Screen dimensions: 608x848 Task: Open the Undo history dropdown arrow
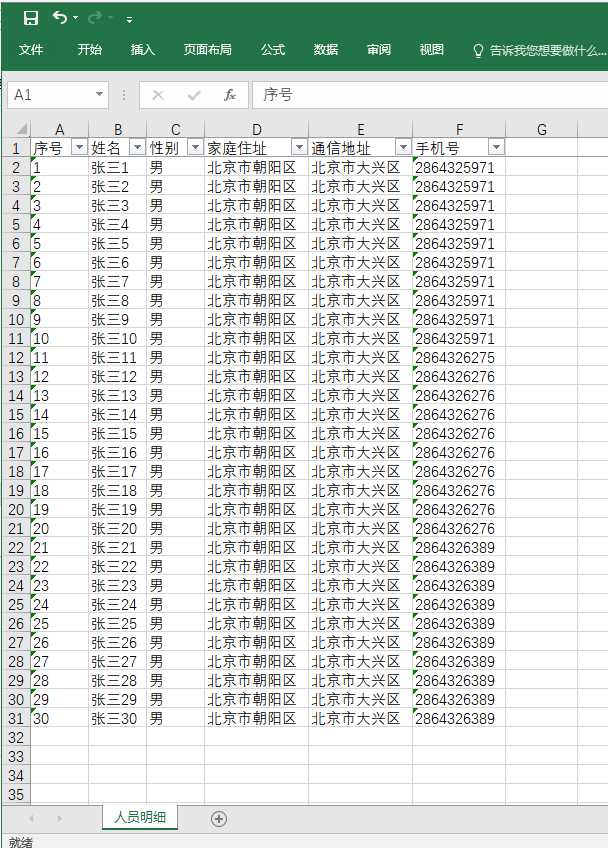(x=75, y=18)
